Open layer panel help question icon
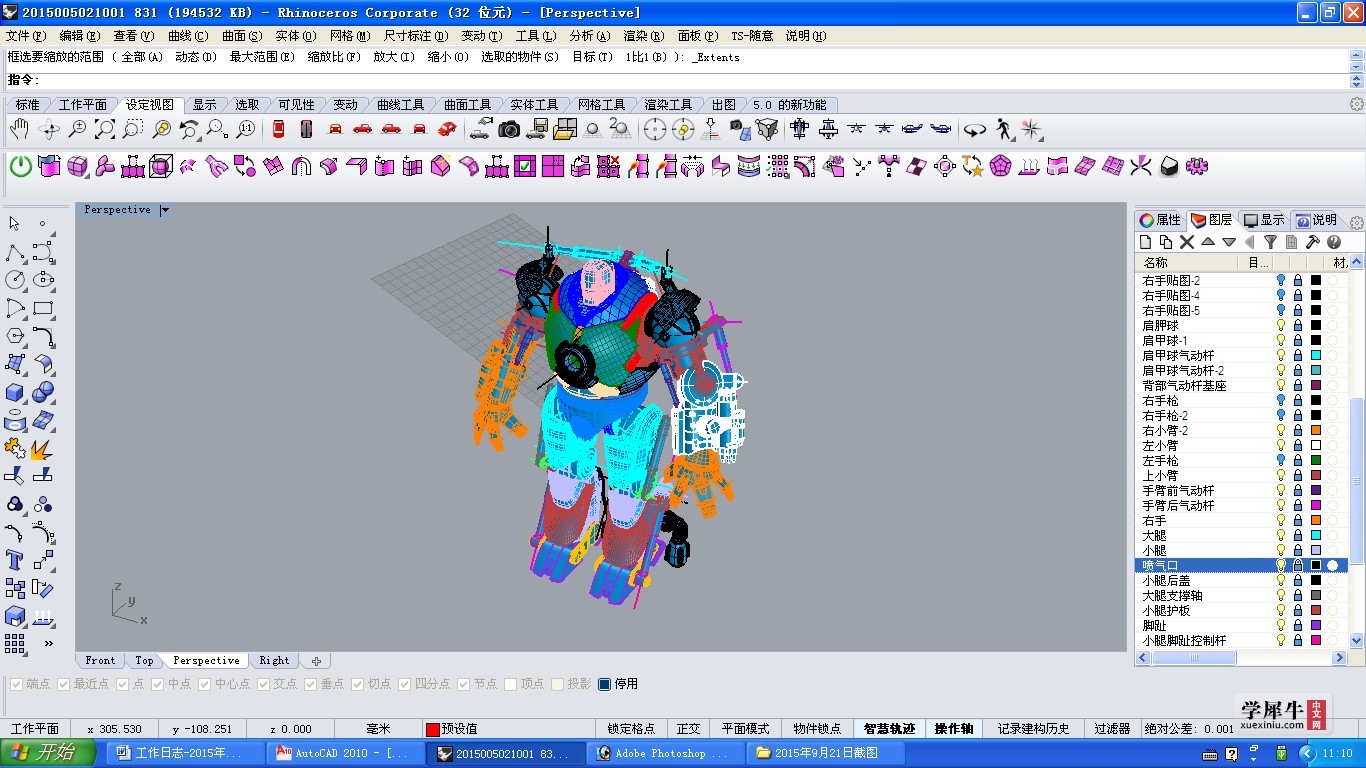1366x768 pixels. click(x=1334, y=242)
